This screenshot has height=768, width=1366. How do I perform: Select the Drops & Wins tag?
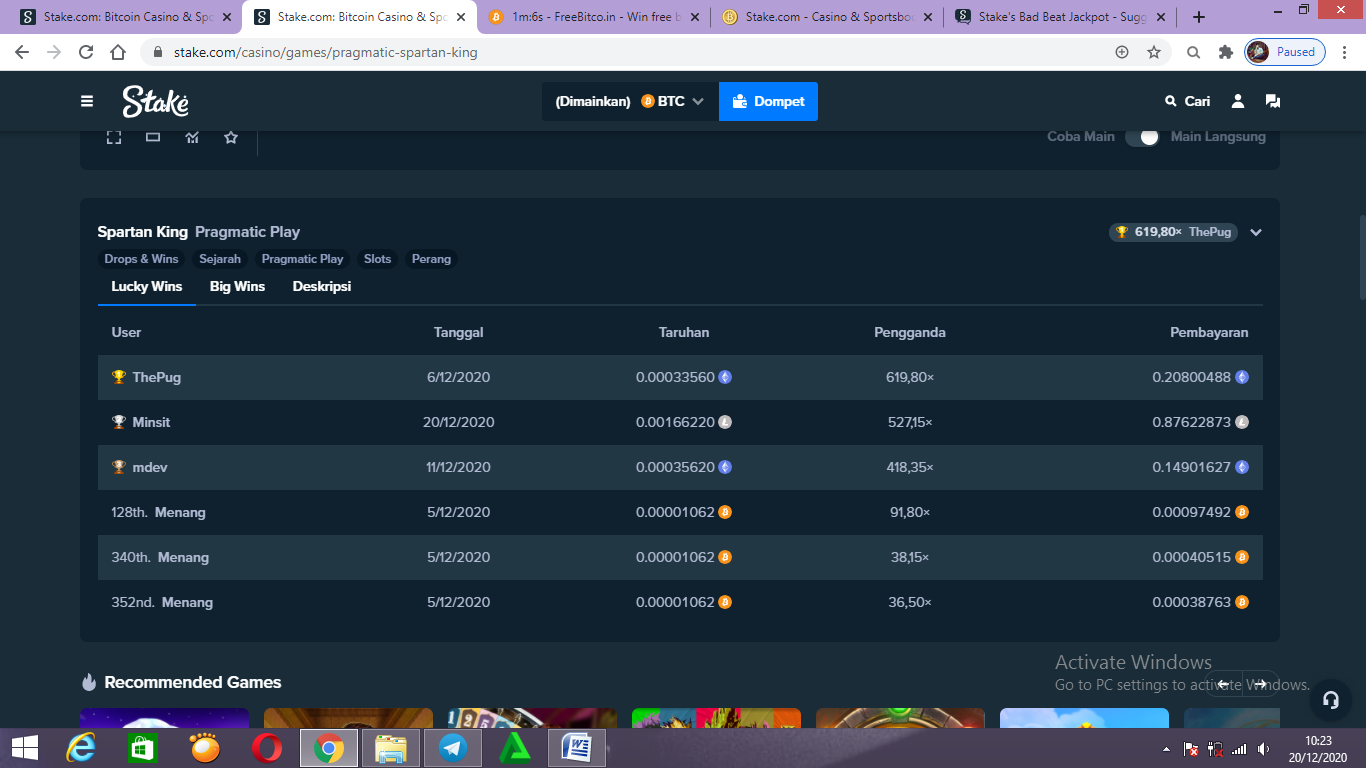point(141,259)
